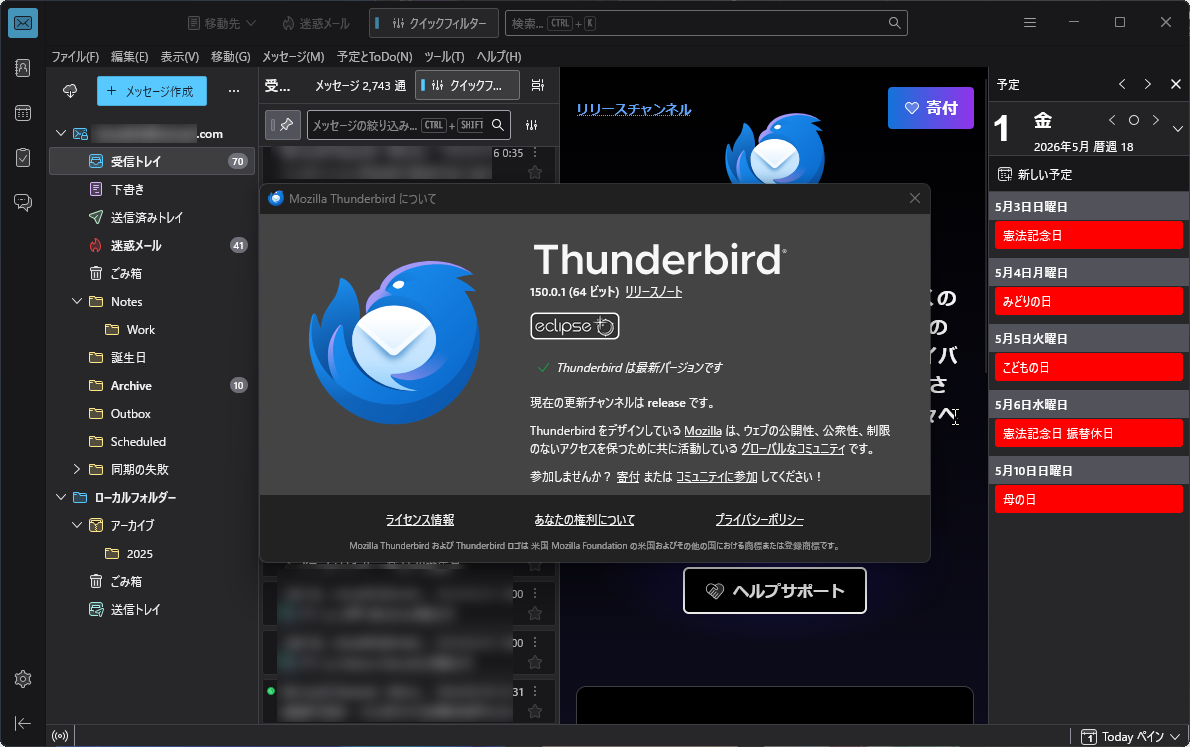1190x747 pixels.
Task: Collapse the .com account tree
Action: [x=61, y=134]
